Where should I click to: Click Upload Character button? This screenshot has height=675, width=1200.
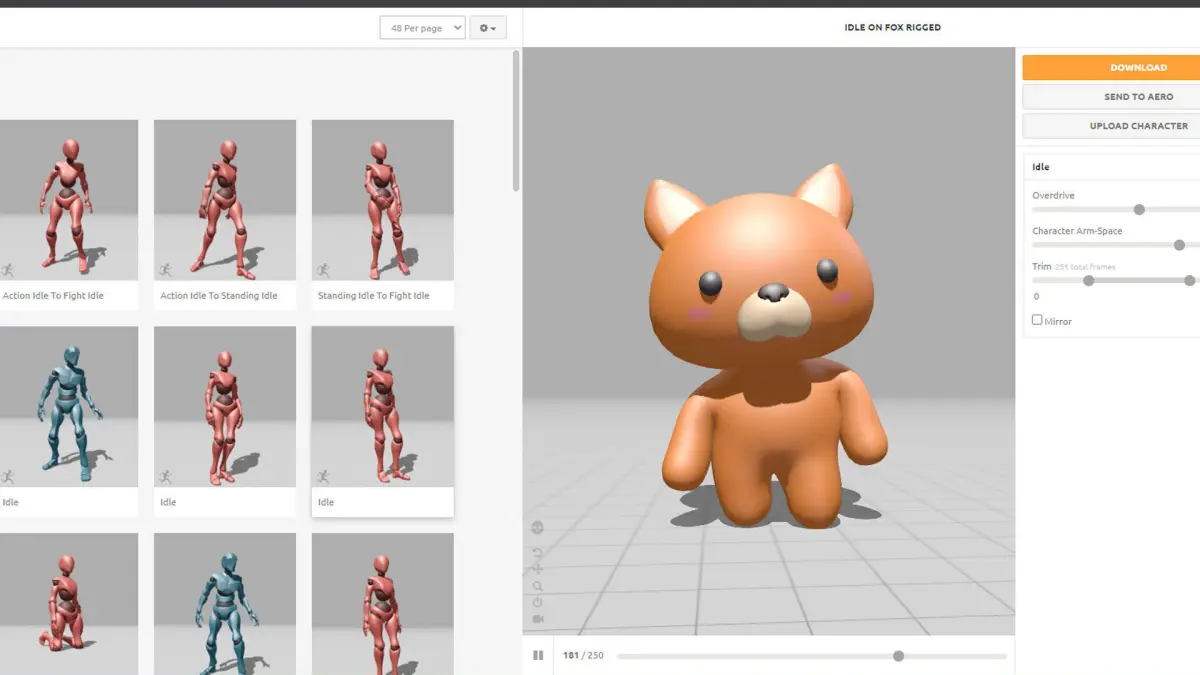click(1111, 126)
